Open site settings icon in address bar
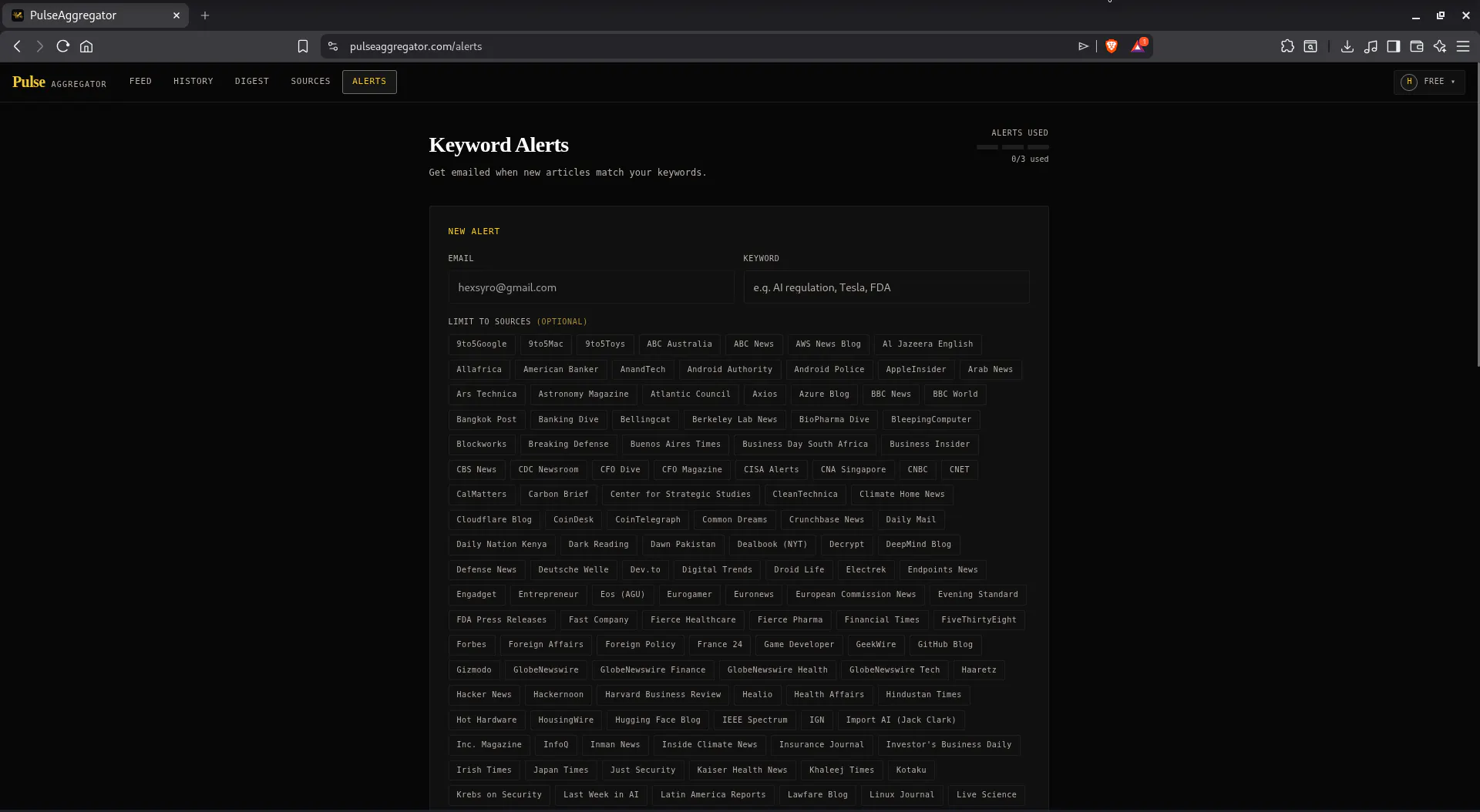Image resolution: width=1480 pixels, height=812 pixels. [x=333, y=46]
